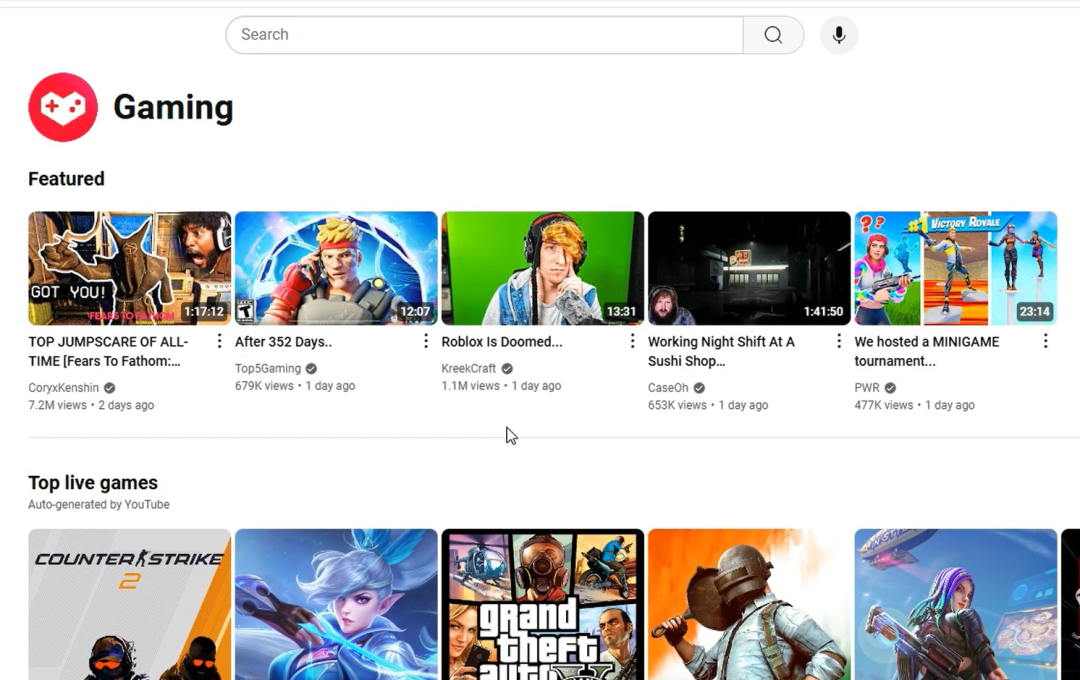Play the Fears To Fathom jumpscare thumbnail
1080x680 pixels.
click(129, 268)
